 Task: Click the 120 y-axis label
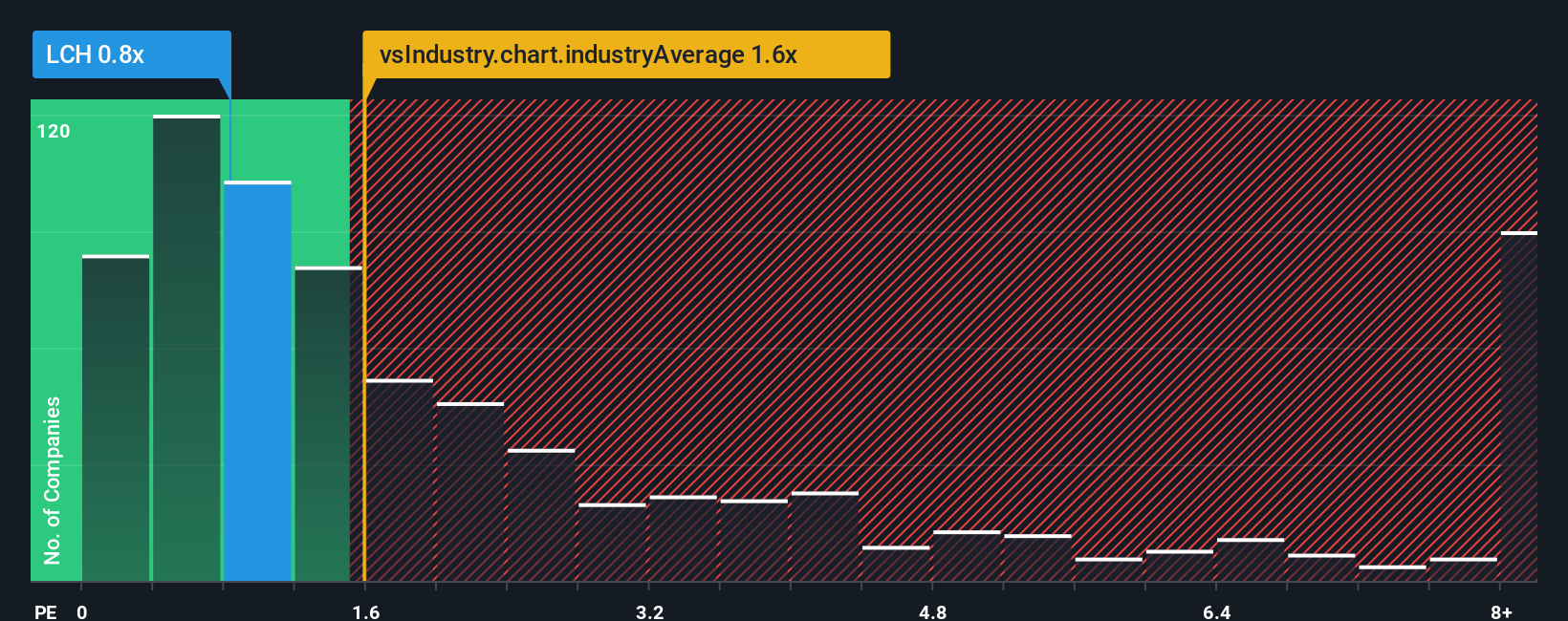click(x=54, y=131)
